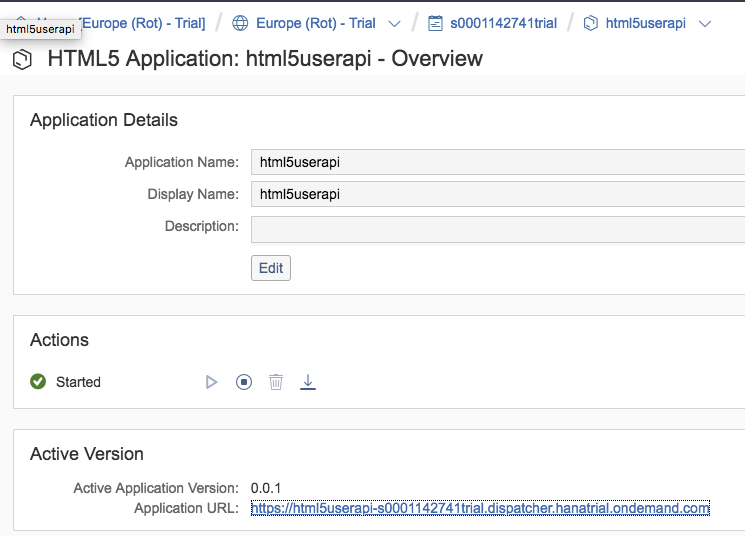745x536 pixels.
Task: Stop the application with the stop icon
Action: 244,382
